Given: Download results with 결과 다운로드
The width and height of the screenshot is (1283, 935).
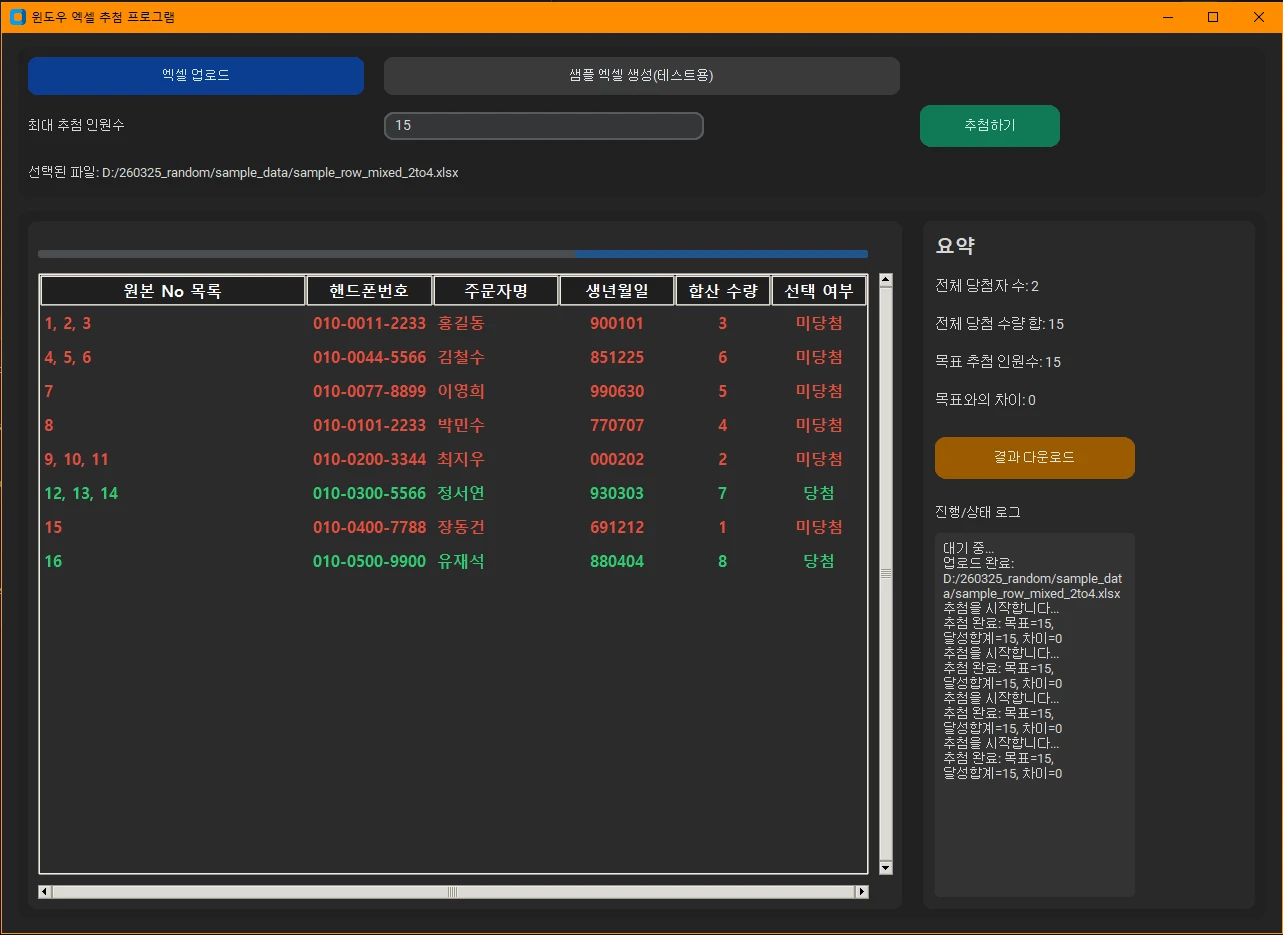Looking at the screenshot, I should pyautogui.click(x=1035, y=458).
